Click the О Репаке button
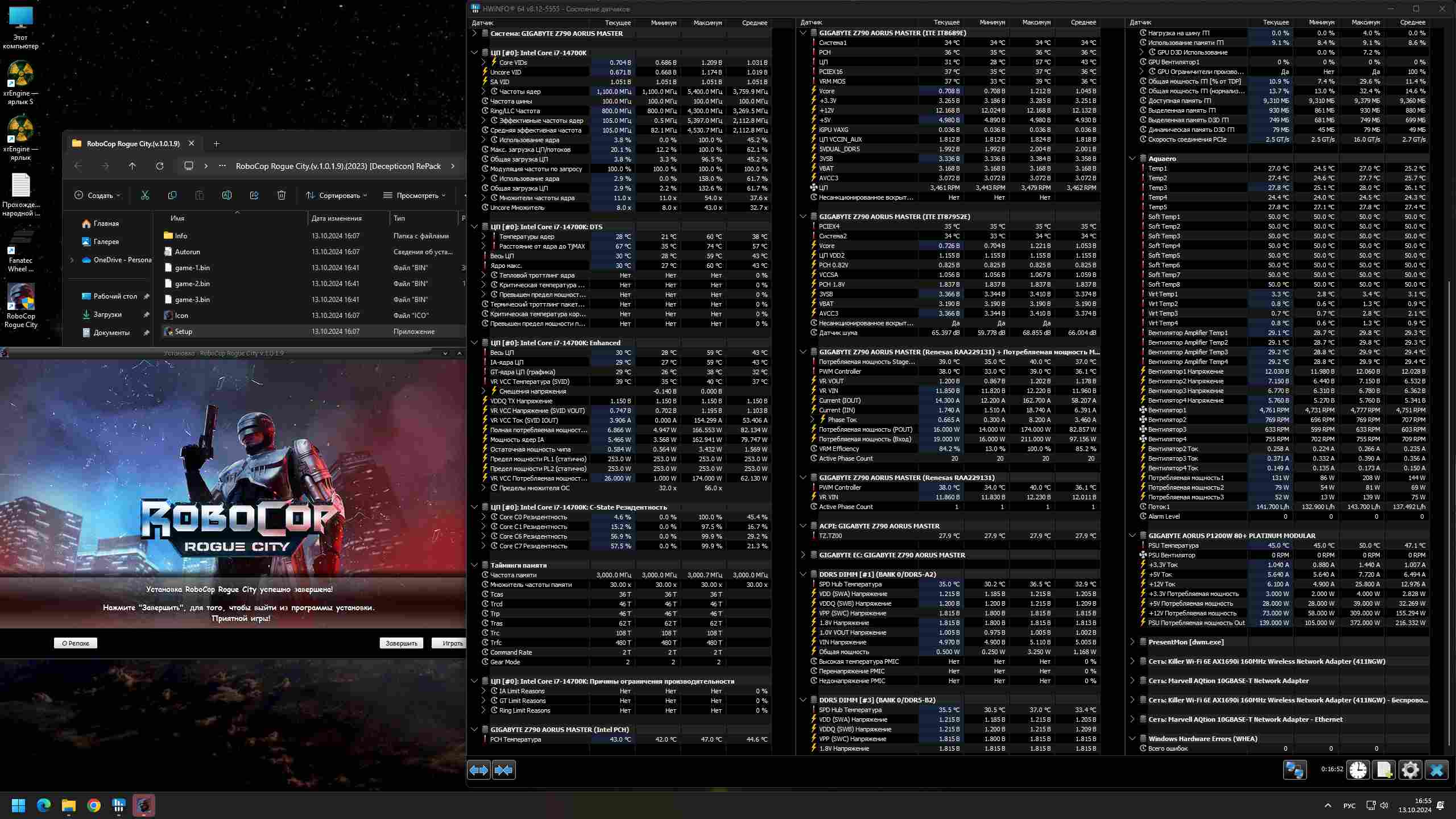 pyautogui.click(x=76, y=643)
